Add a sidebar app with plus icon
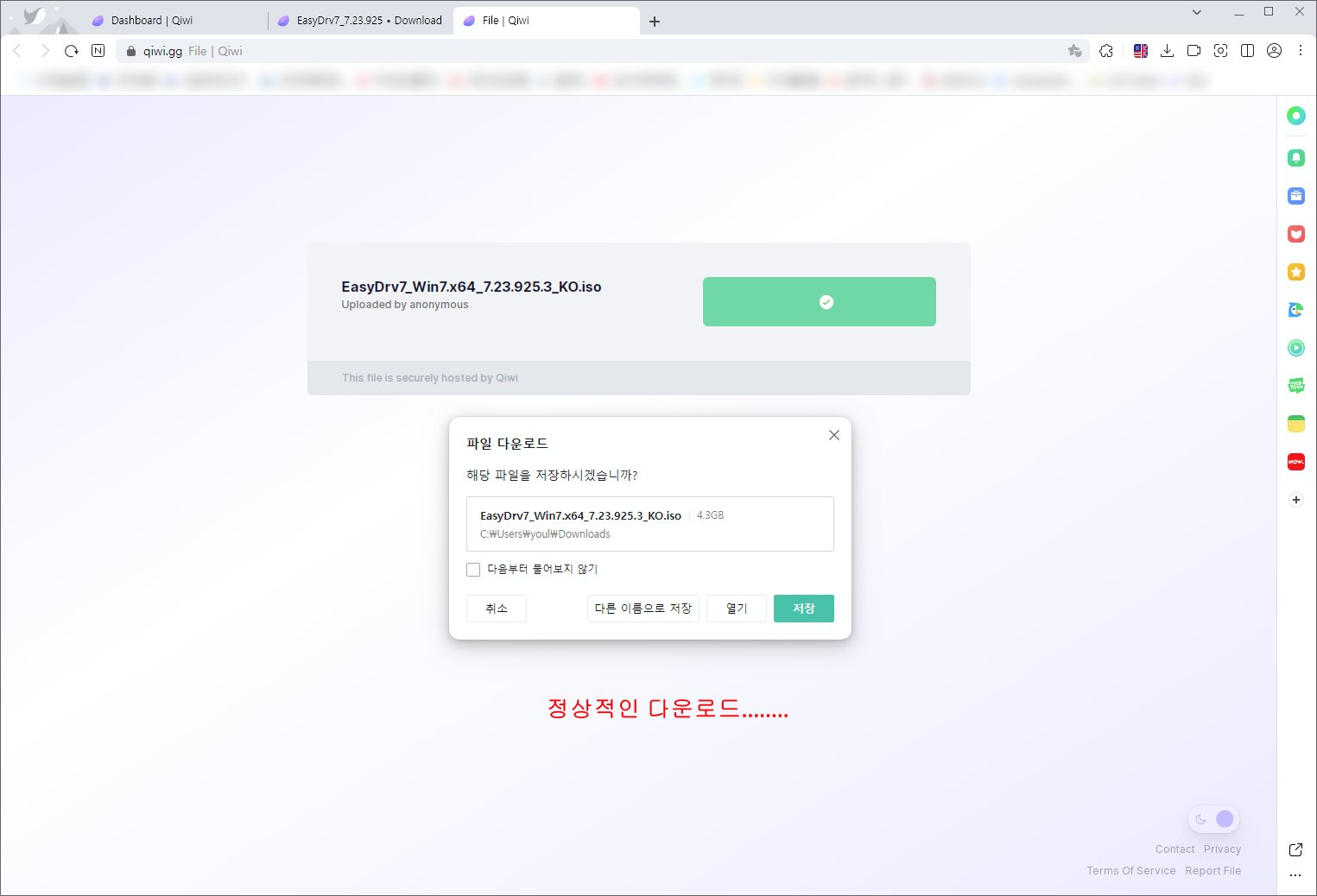The image size is (1317, 896). [1296, 500]
